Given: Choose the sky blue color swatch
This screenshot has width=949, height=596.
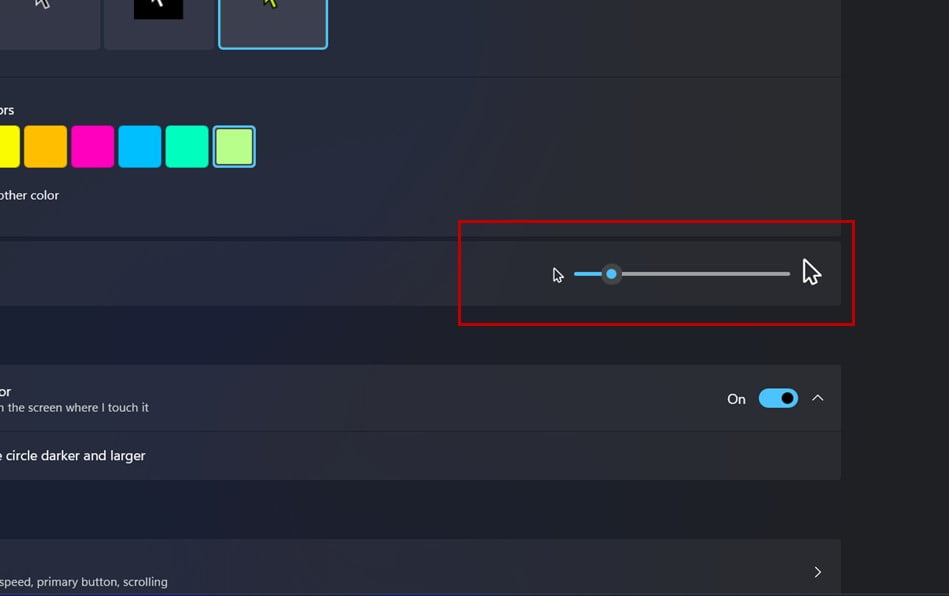Looking at the screenshot, I should [x=140, y=146].
